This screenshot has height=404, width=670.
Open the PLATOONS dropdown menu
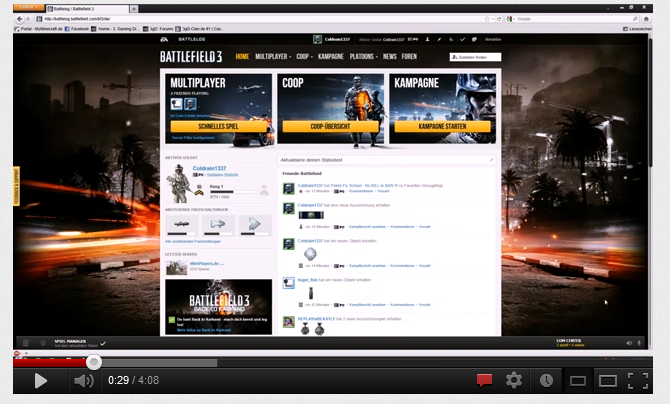(x=364, y=56)
